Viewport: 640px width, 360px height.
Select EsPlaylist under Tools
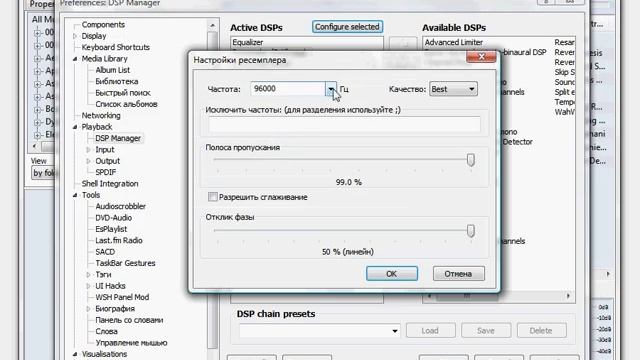point(111,229)
